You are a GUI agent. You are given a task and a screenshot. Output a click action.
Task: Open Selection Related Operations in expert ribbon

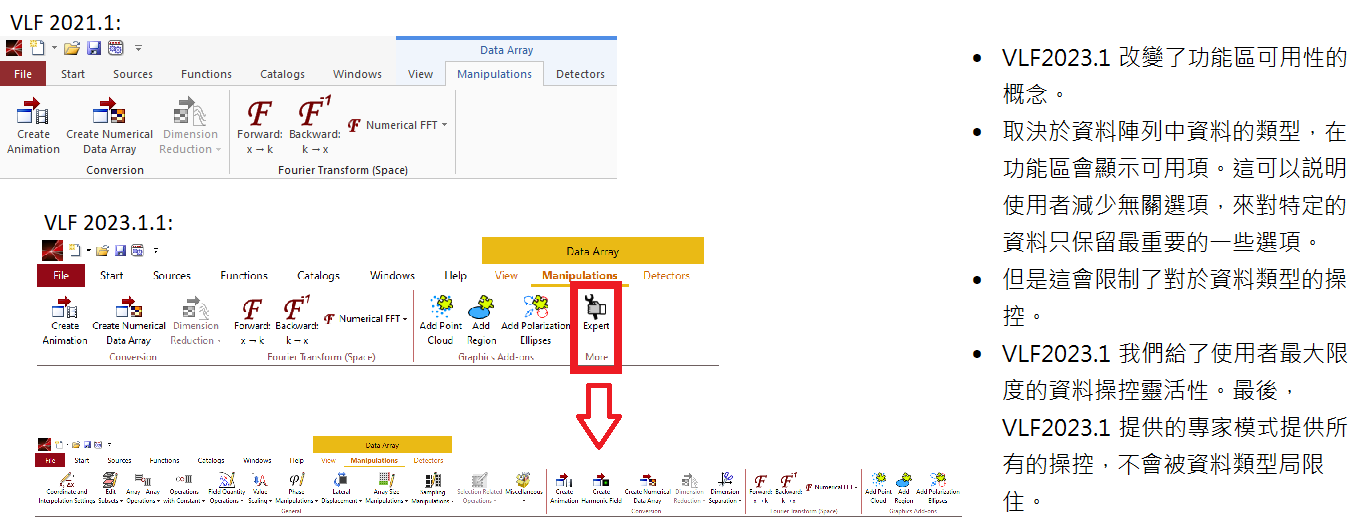coord(479,489)
